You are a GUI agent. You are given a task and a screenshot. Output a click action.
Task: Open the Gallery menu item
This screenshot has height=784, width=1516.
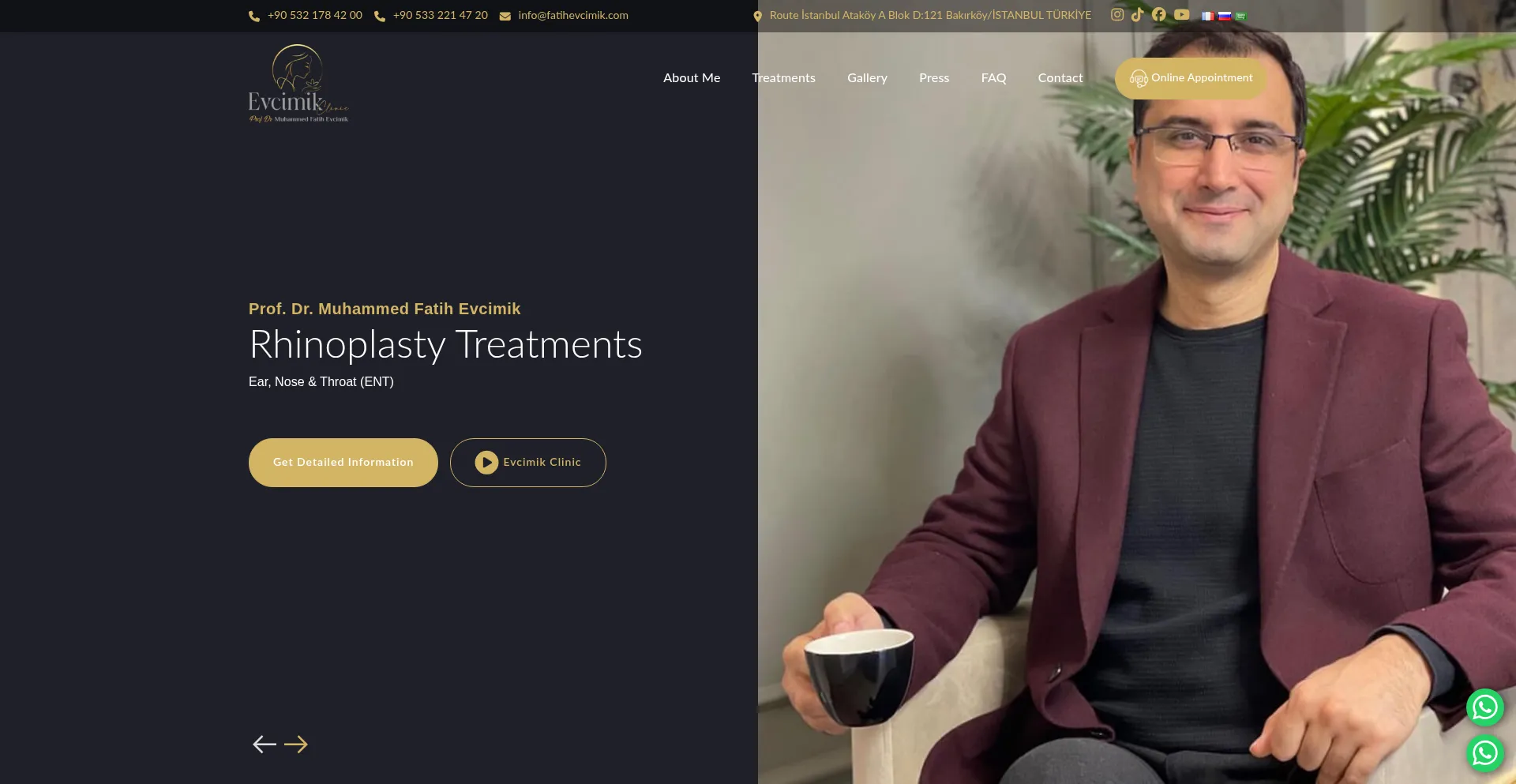pyautogui.click(x=867, y=78)
